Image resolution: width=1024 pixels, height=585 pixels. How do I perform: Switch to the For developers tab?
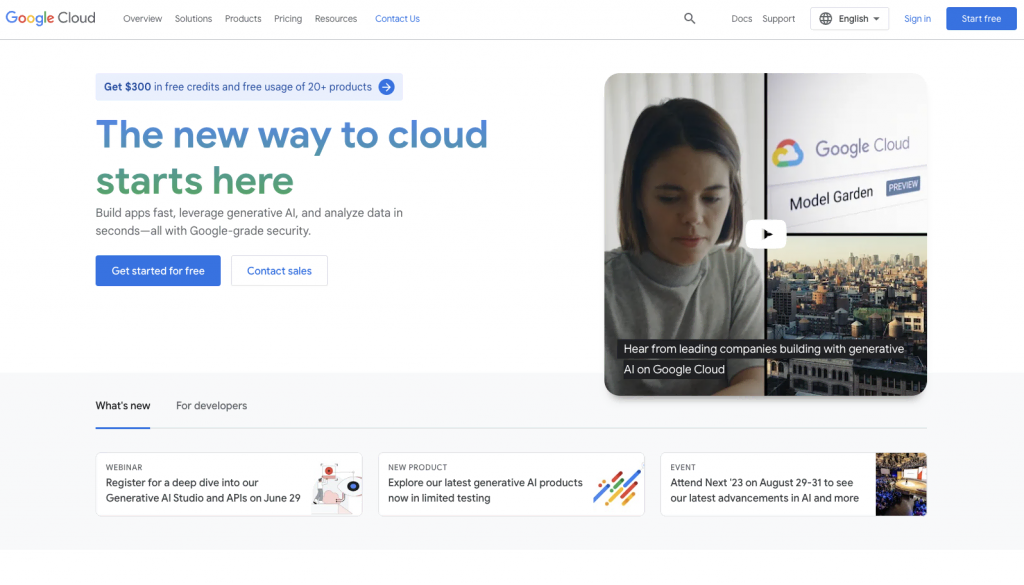[211, 406]
